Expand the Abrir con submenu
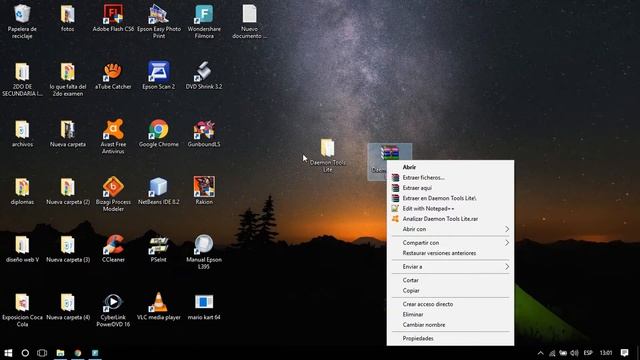This screenshot has width=640, height=360. (450, 229)
